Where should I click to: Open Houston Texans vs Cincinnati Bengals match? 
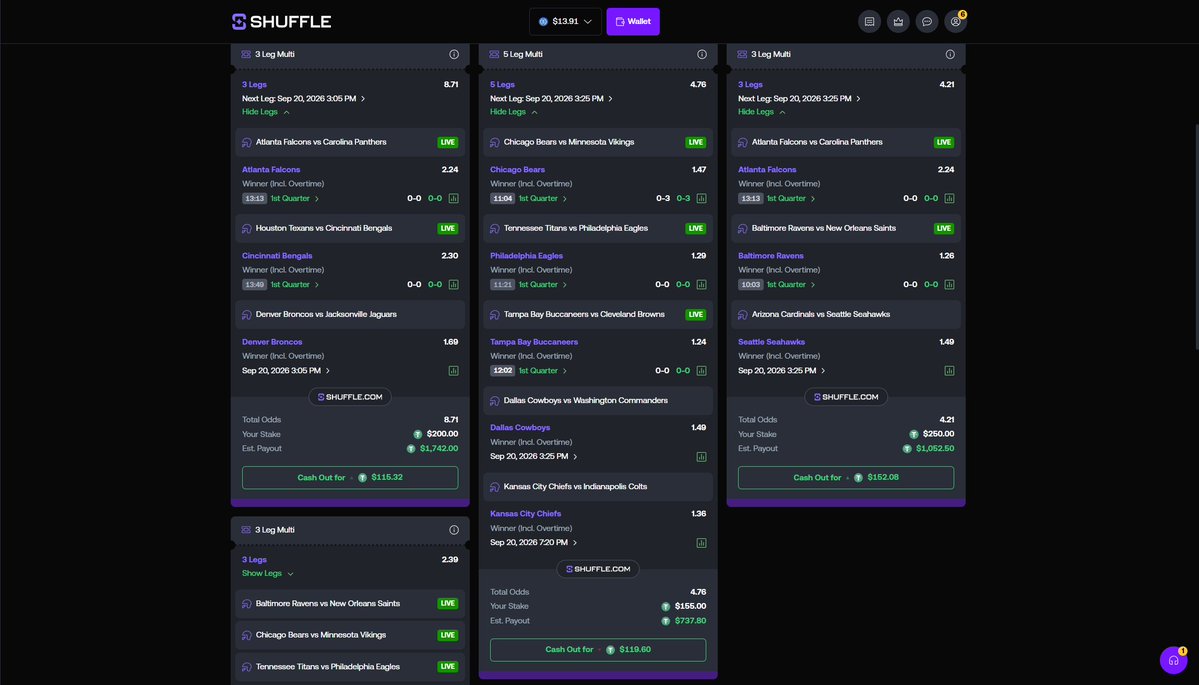tap(350, 229)
